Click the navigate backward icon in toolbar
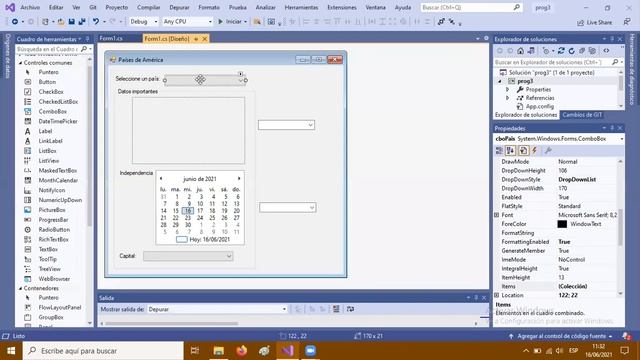This screenshot has height=360, width=640. pyautogui.click(x=15, y=22)
